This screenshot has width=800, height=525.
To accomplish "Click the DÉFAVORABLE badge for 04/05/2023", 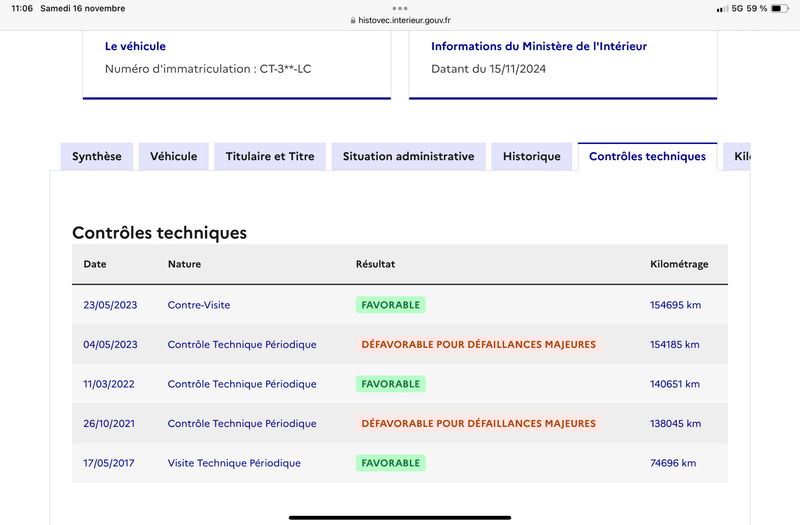I will point(479,344).
